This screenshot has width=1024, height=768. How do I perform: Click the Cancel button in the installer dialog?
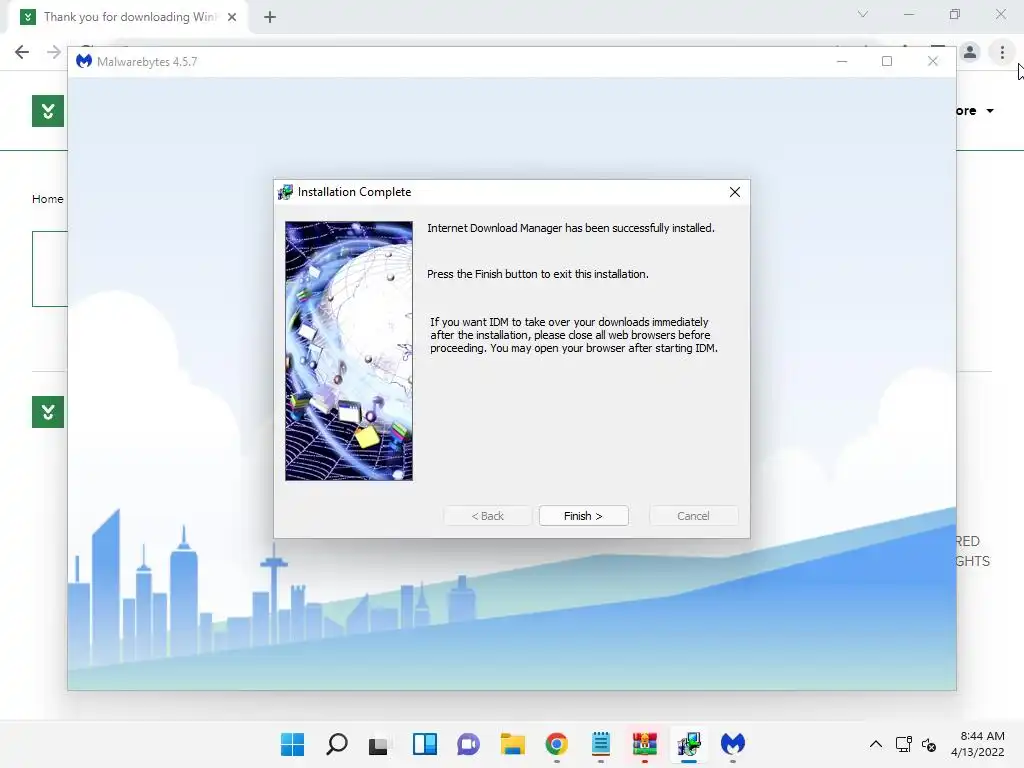tap(694, 516)
